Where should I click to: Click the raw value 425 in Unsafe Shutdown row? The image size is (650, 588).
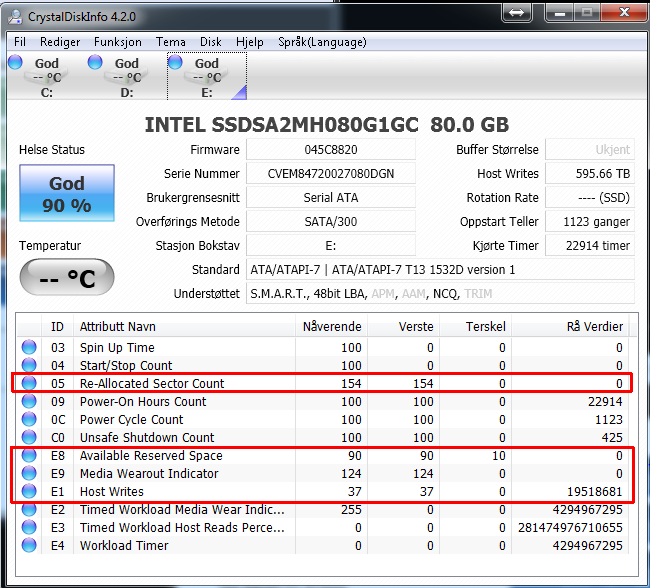(x=612, y=437)
